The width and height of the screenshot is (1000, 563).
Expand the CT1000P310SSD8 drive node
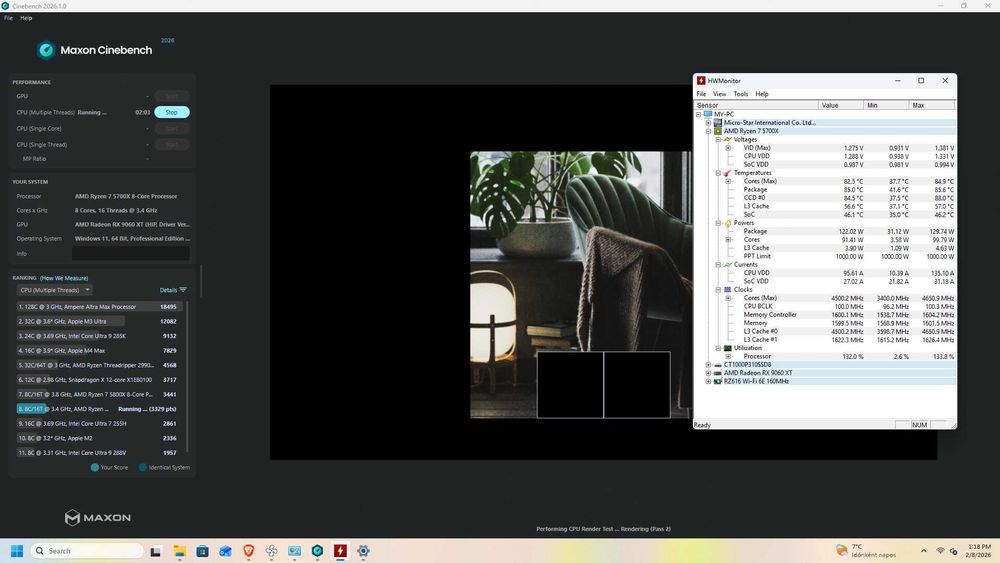click(708, 365)
